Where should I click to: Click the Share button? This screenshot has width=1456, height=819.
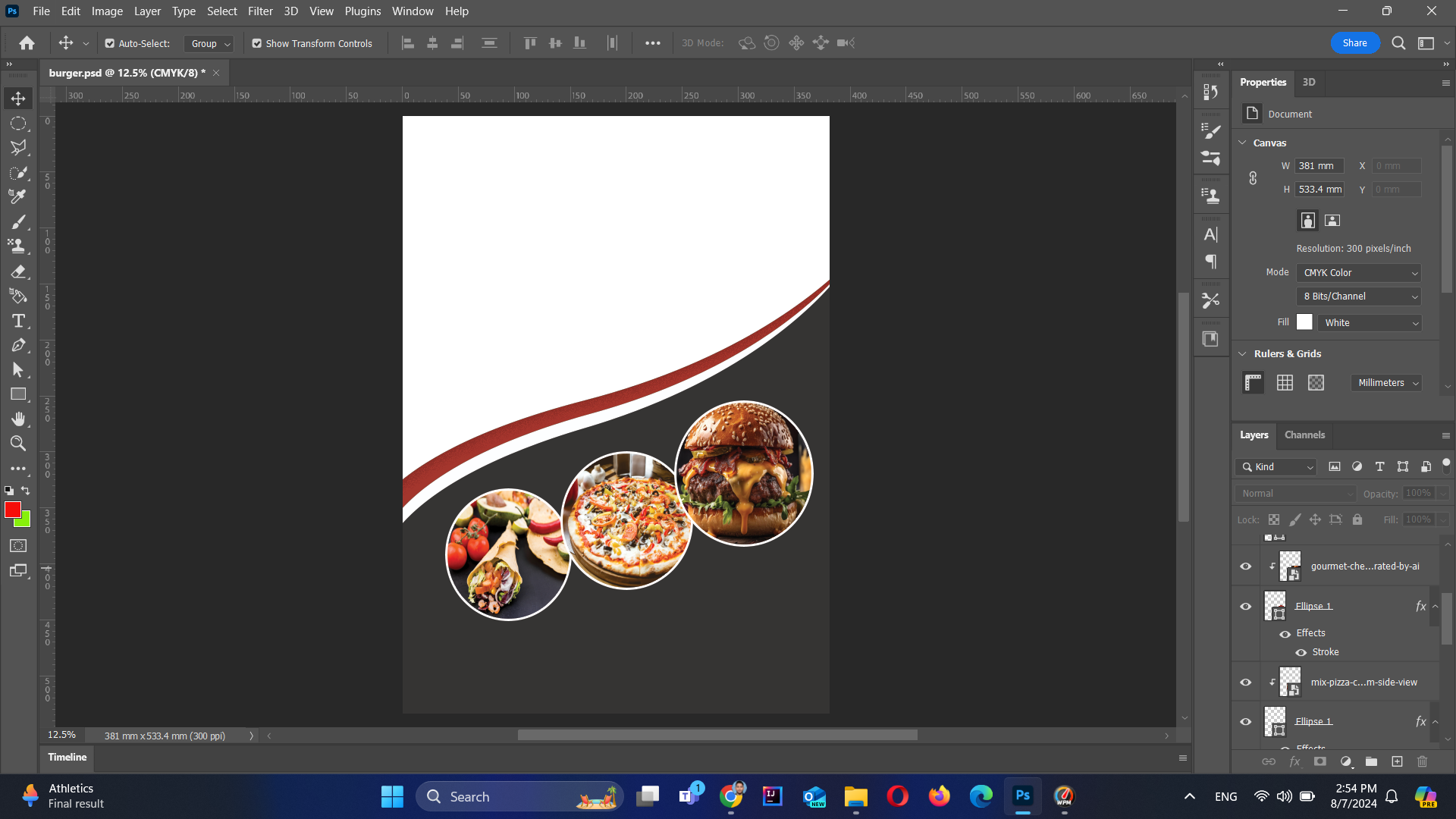pyautogui.click(x=1355, y=43)
